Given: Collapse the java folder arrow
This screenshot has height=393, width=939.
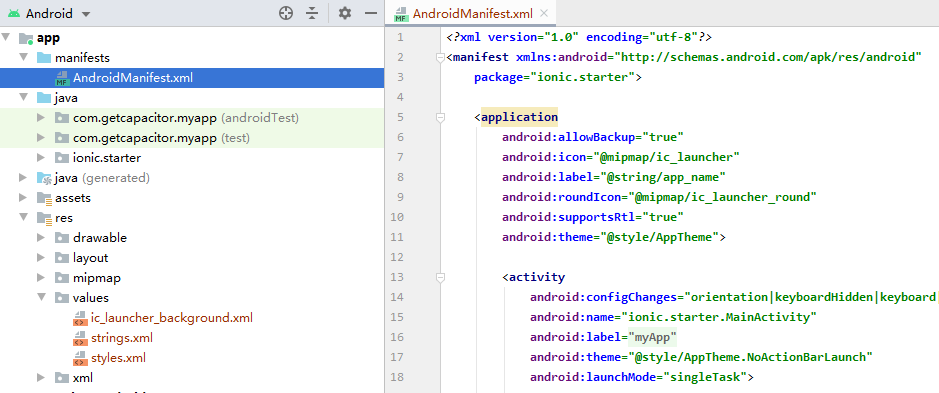Looking at the screenshot, I should [x=23, y=98].
